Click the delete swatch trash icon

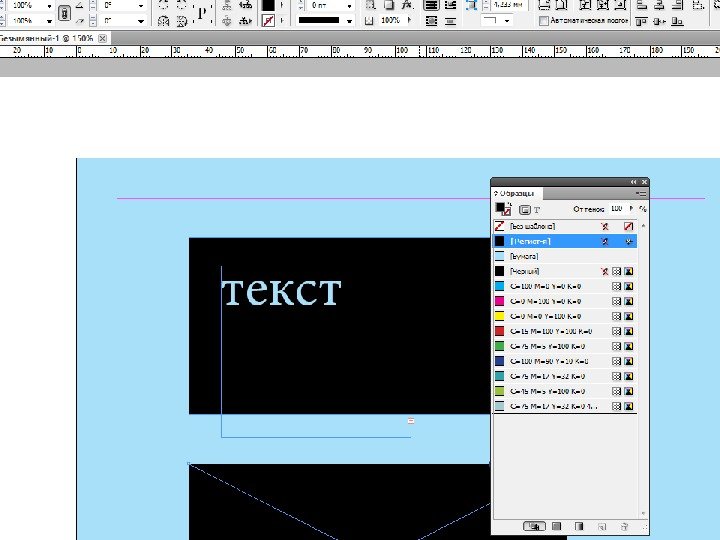tap(624, 527)
